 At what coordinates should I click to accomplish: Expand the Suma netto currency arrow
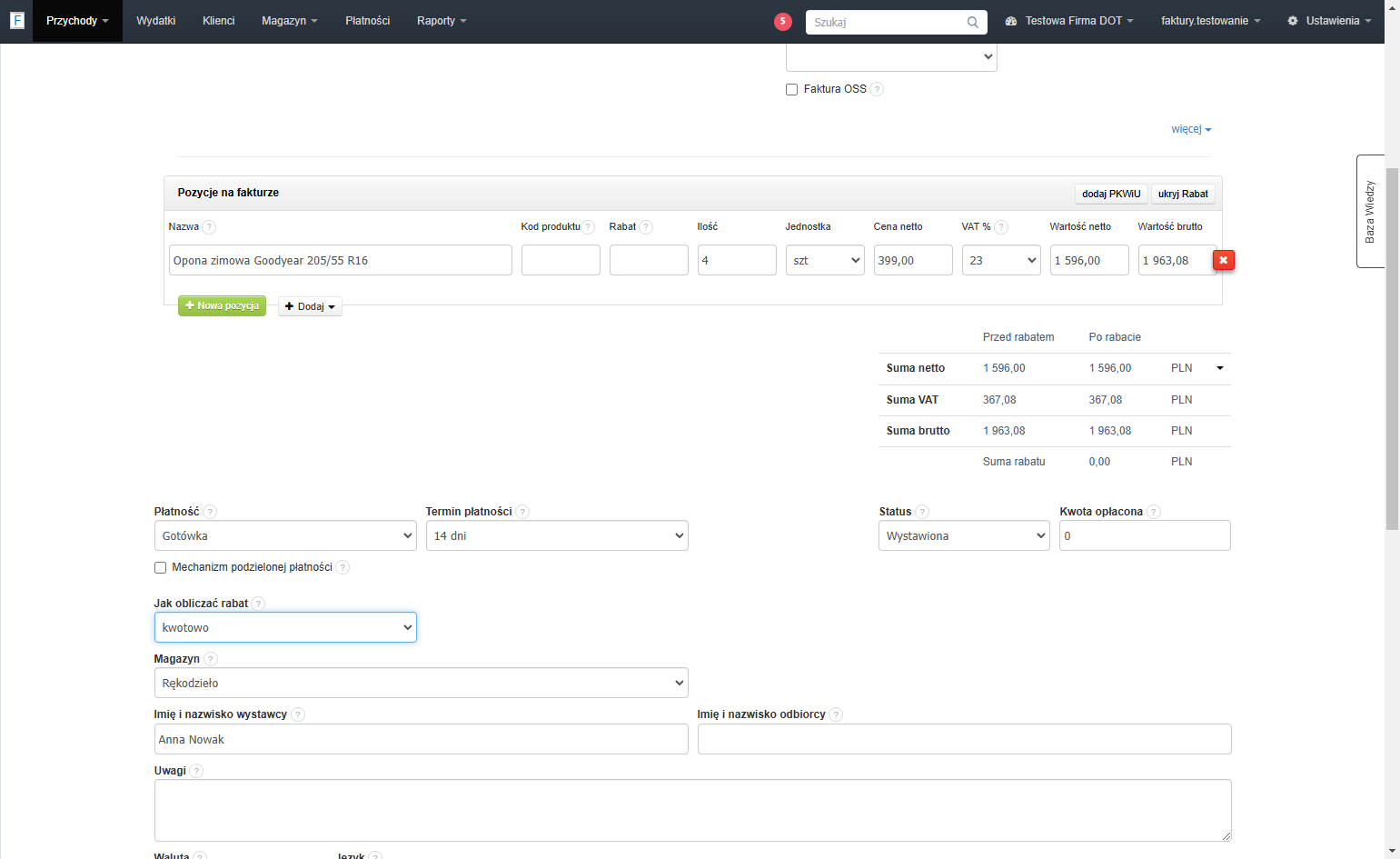(1220, 368)
